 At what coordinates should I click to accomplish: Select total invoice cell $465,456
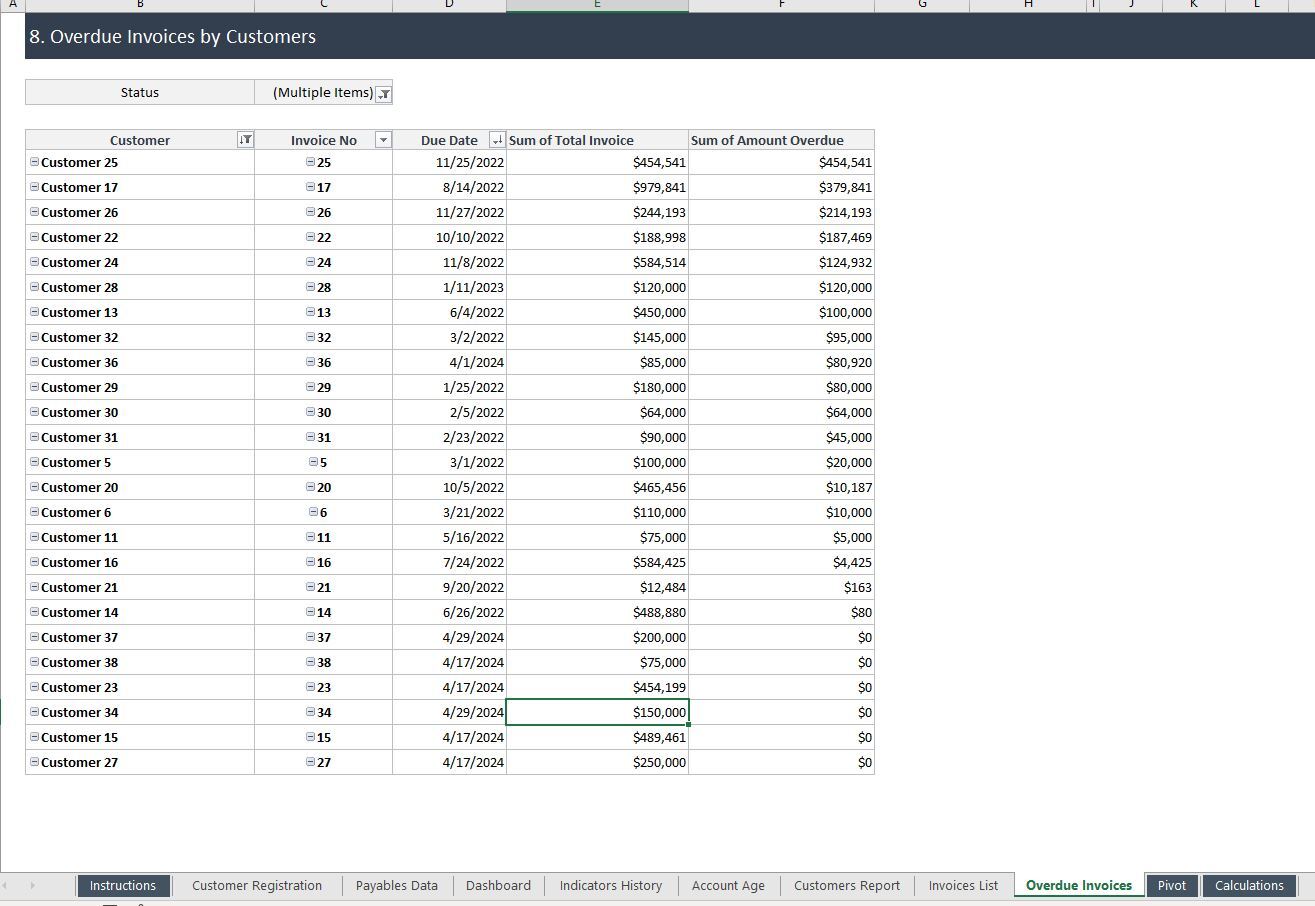click(597, 487)
